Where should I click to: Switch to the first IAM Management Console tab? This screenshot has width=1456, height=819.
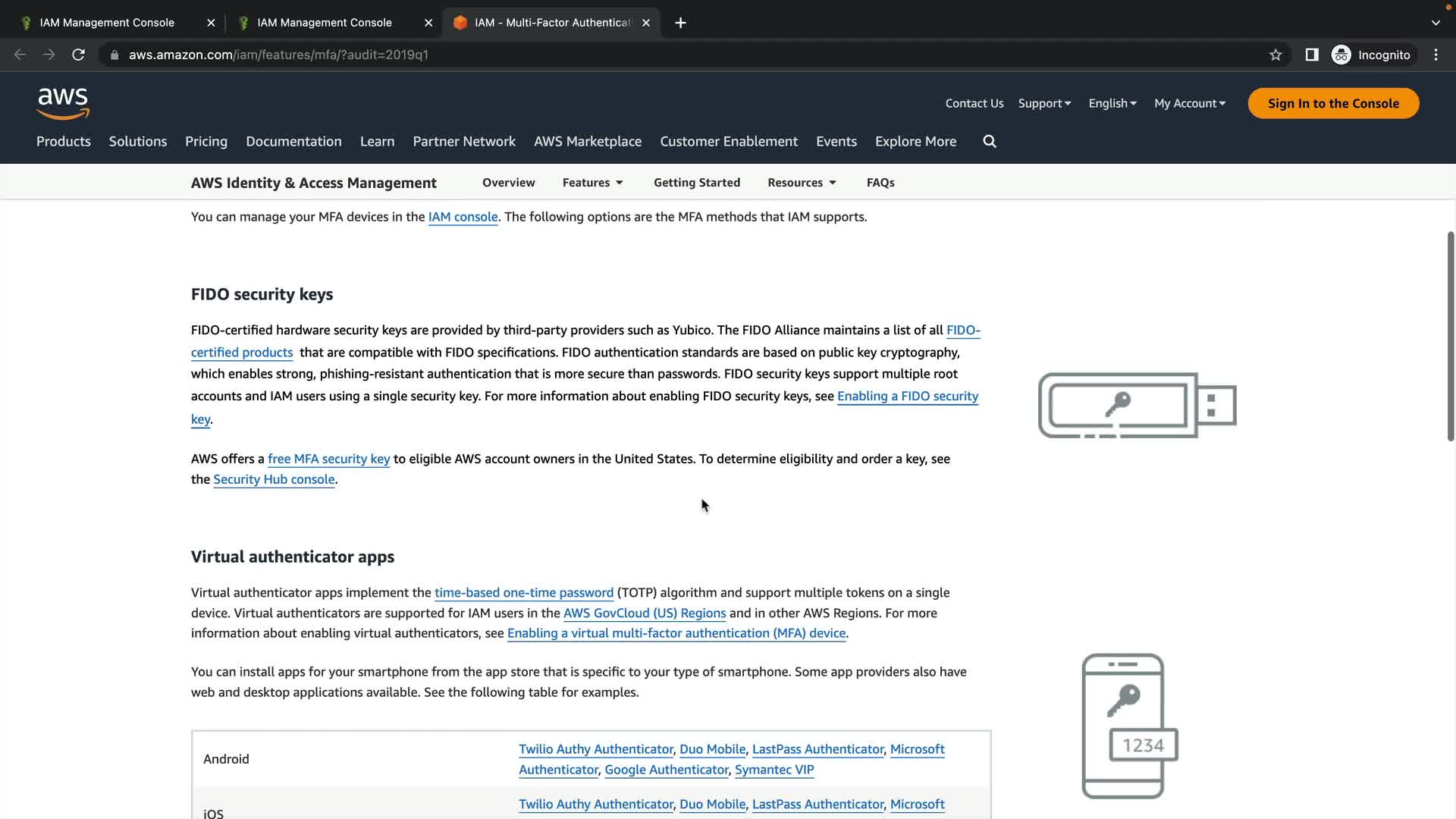[107, 23]
